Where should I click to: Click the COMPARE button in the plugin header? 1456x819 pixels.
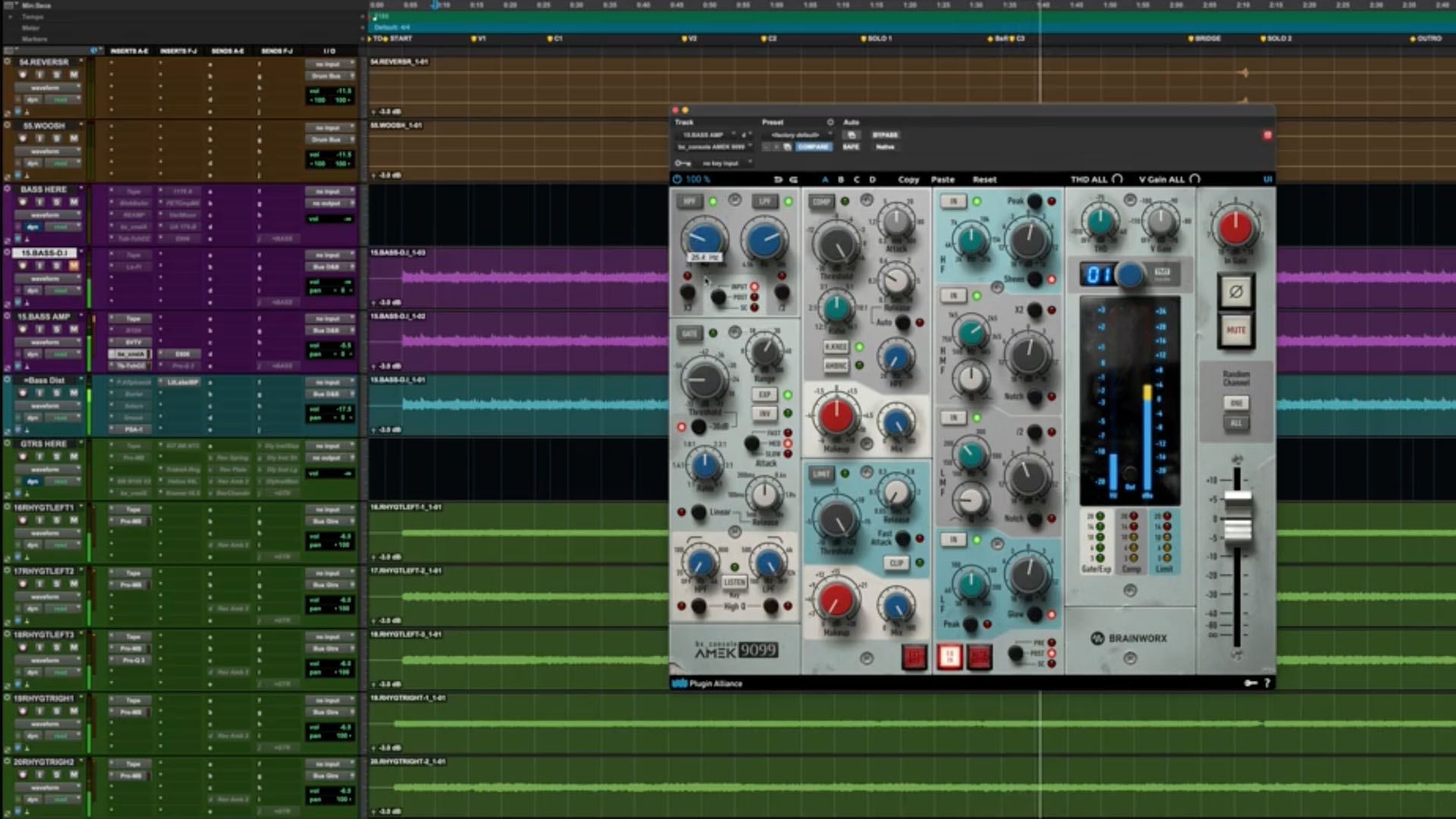[x=814, y=146]
